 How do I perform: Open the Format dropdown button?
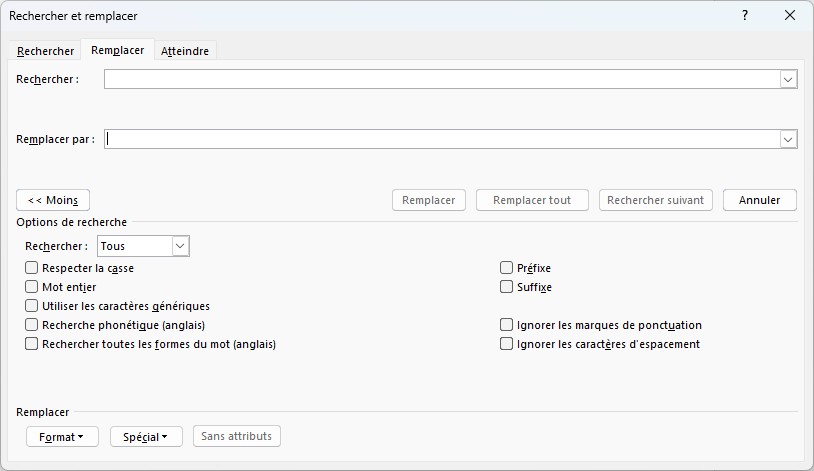tap(62, 437)
